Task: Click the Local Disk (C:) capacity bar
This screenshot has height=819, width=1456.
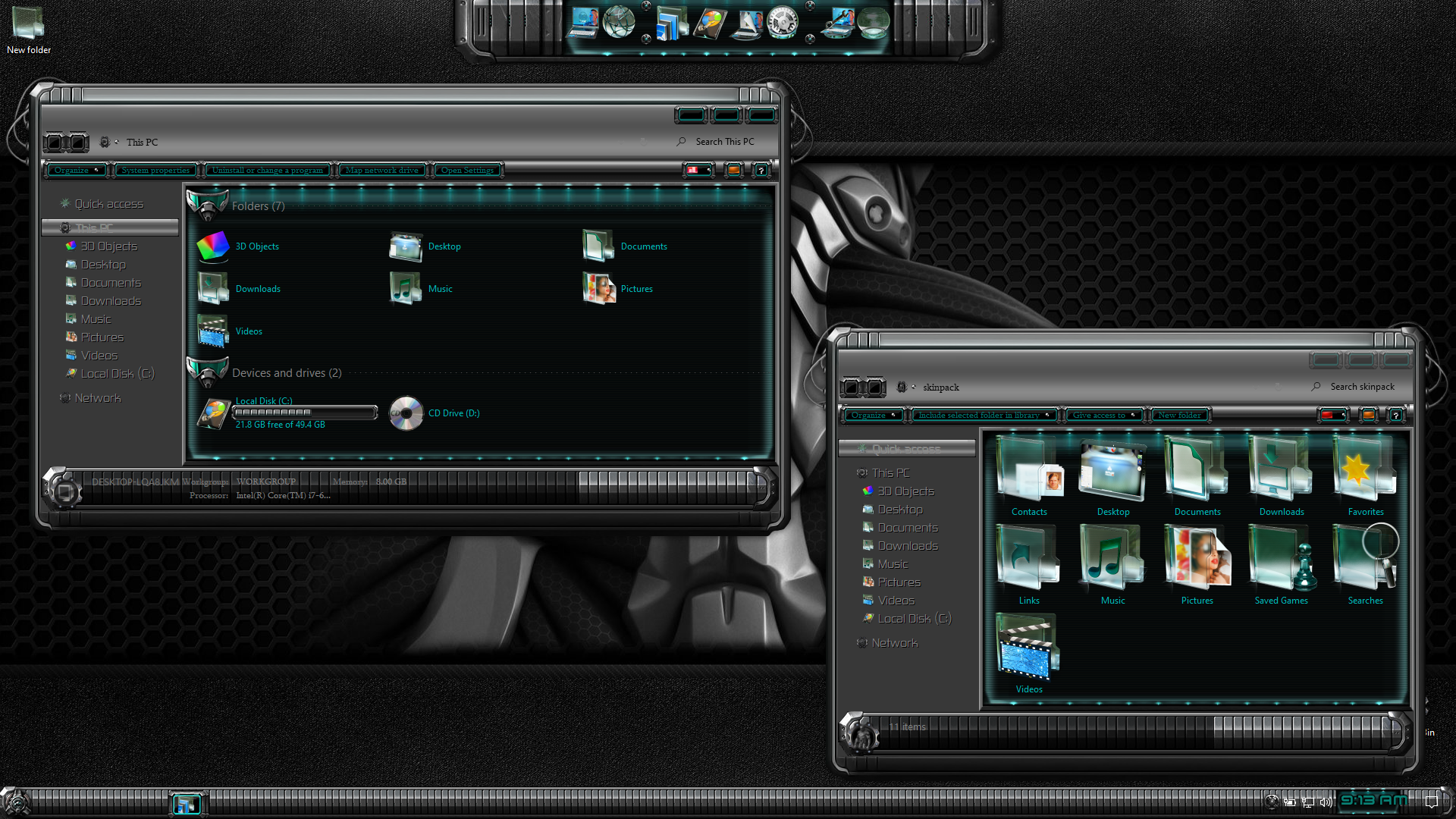Action: [305, 413]
